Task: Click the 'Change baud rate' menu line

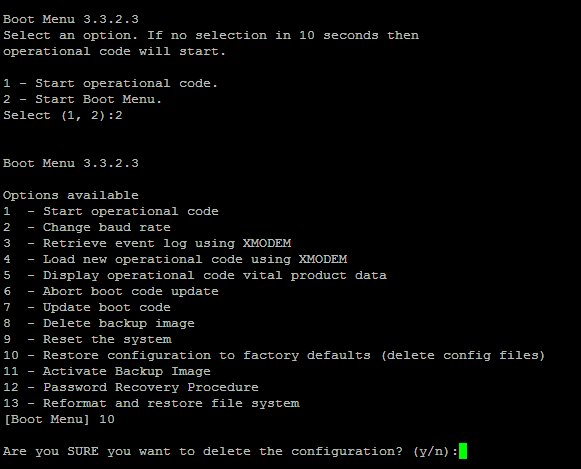Action: pos(87,227)
